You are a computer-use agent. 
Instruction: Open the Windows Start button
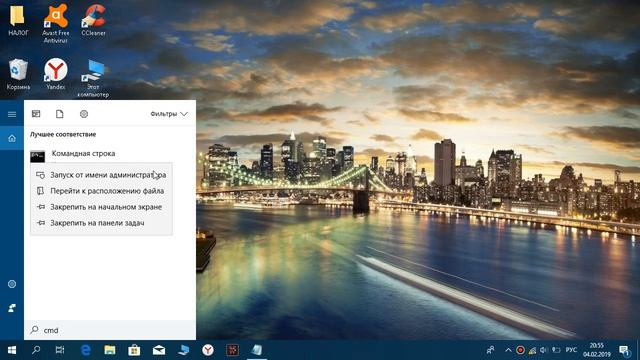(x=12, y=350)
